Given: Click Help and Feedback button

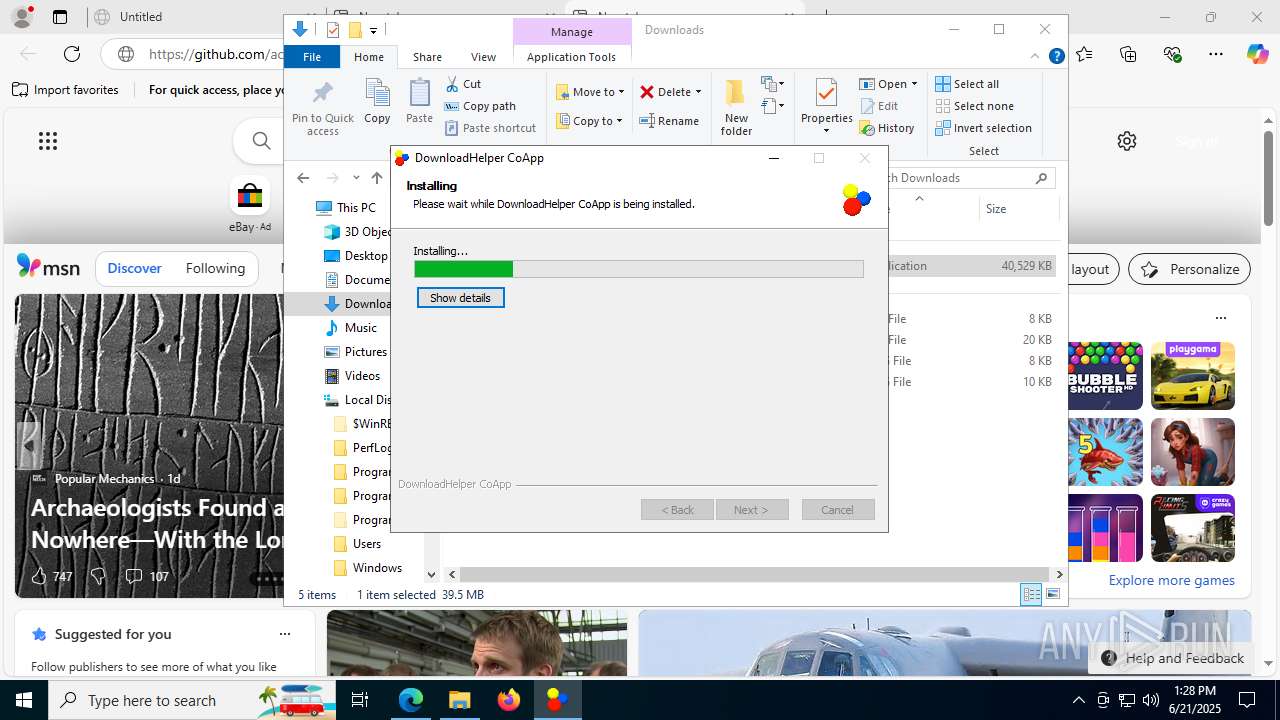Looking at the screenshot, I should point(1172,658).
